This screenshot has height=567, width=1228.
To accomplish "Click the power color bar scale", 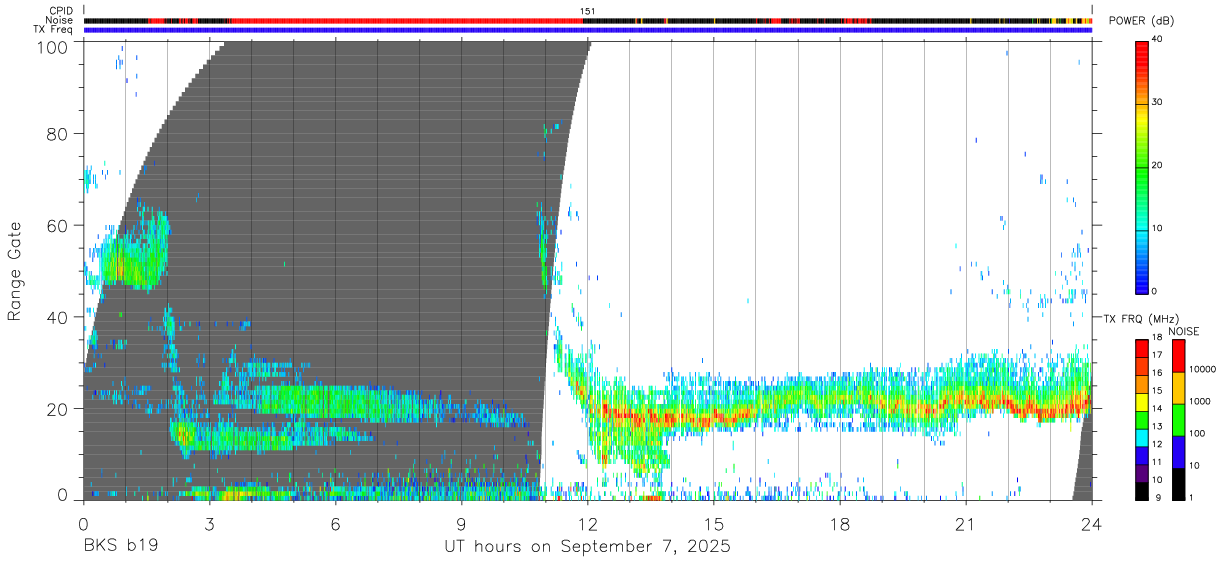I will tap(1142, 166).
